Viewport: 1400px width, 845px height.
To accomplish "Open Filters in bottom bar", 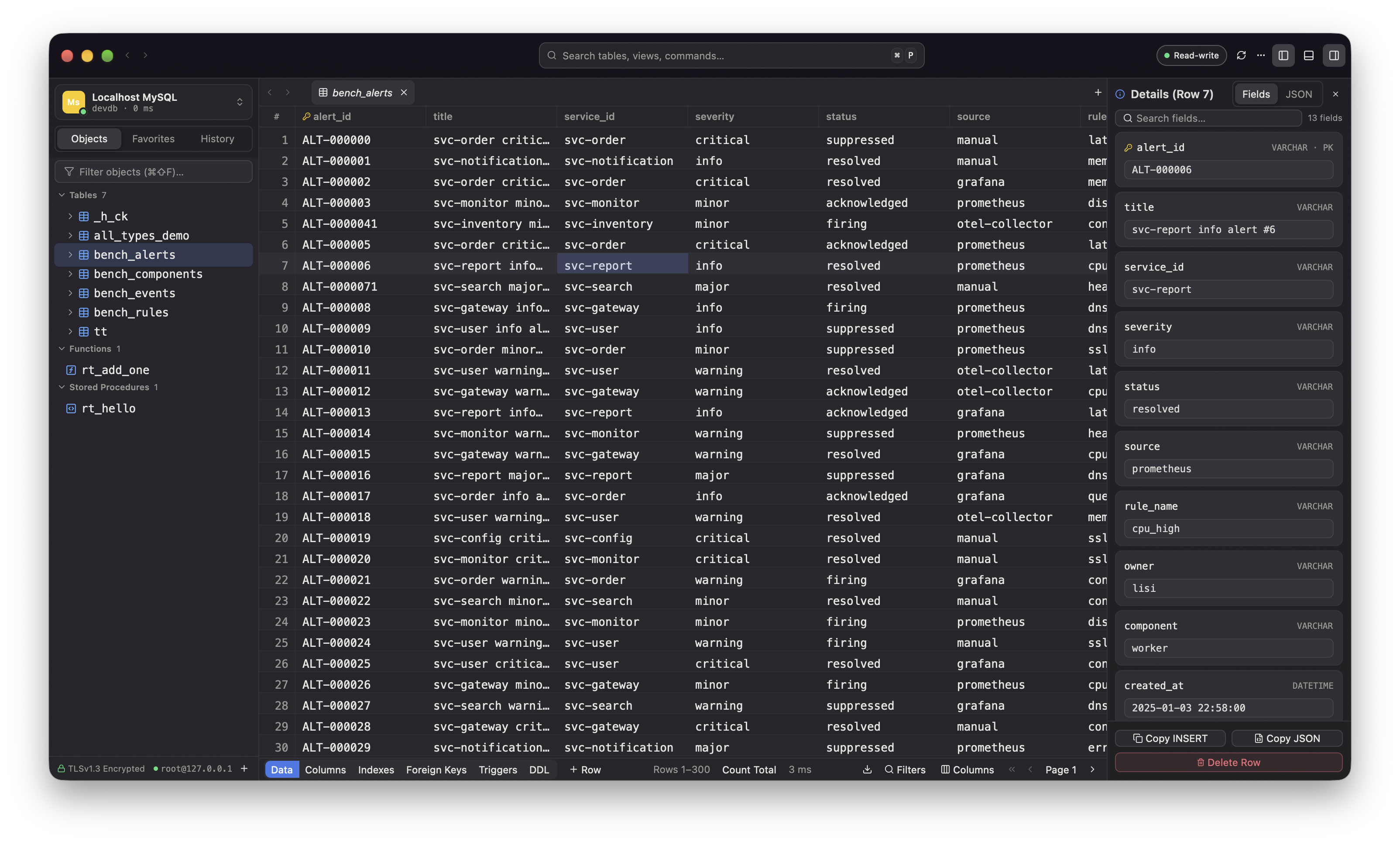I will point(905,769).
